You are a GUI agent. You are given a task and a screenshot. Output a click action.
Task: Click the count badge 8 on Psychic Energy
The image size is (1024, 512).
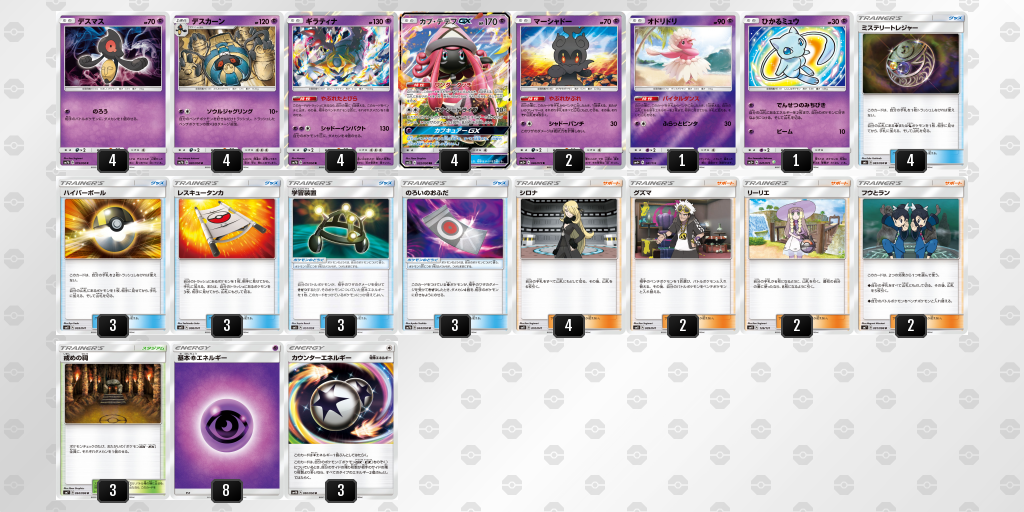click(x=227, y=490)
